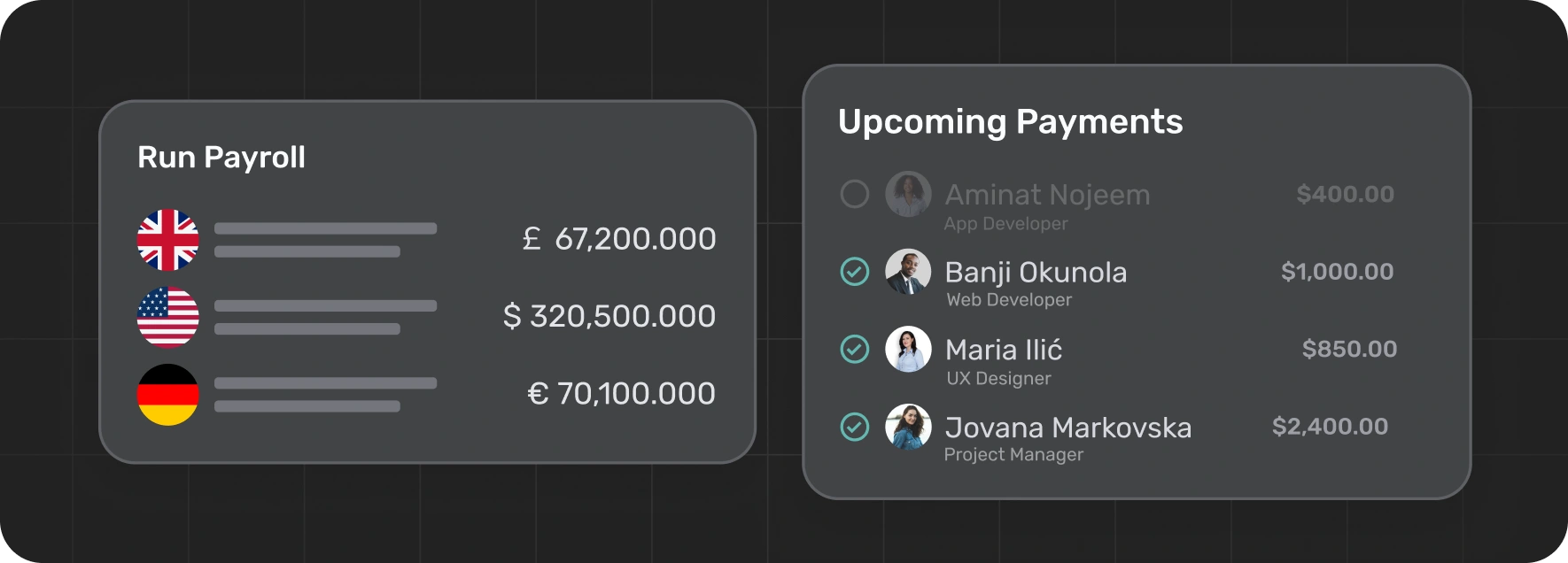The width and height of the screenshot is (1568, 563).
Task: Click the Germany flag icon
Action: click(x=168, y=393)
